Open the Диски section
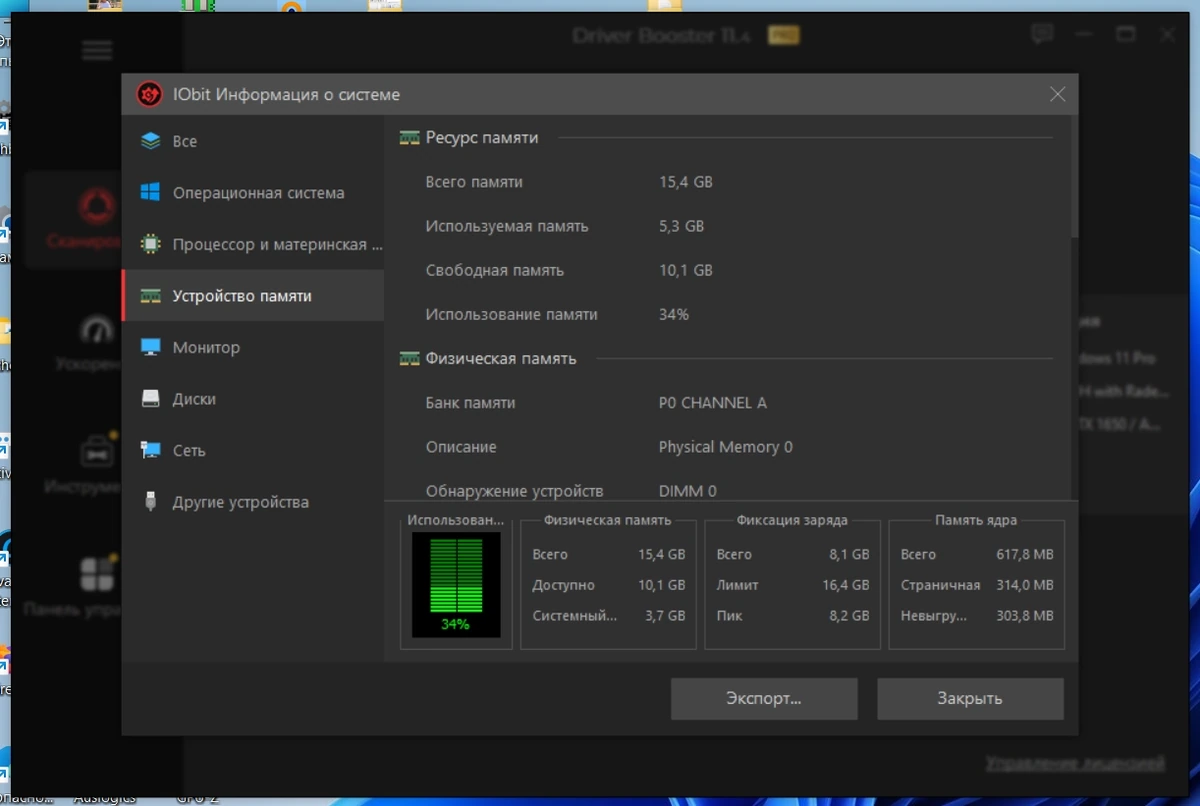 tap(252, 399)
